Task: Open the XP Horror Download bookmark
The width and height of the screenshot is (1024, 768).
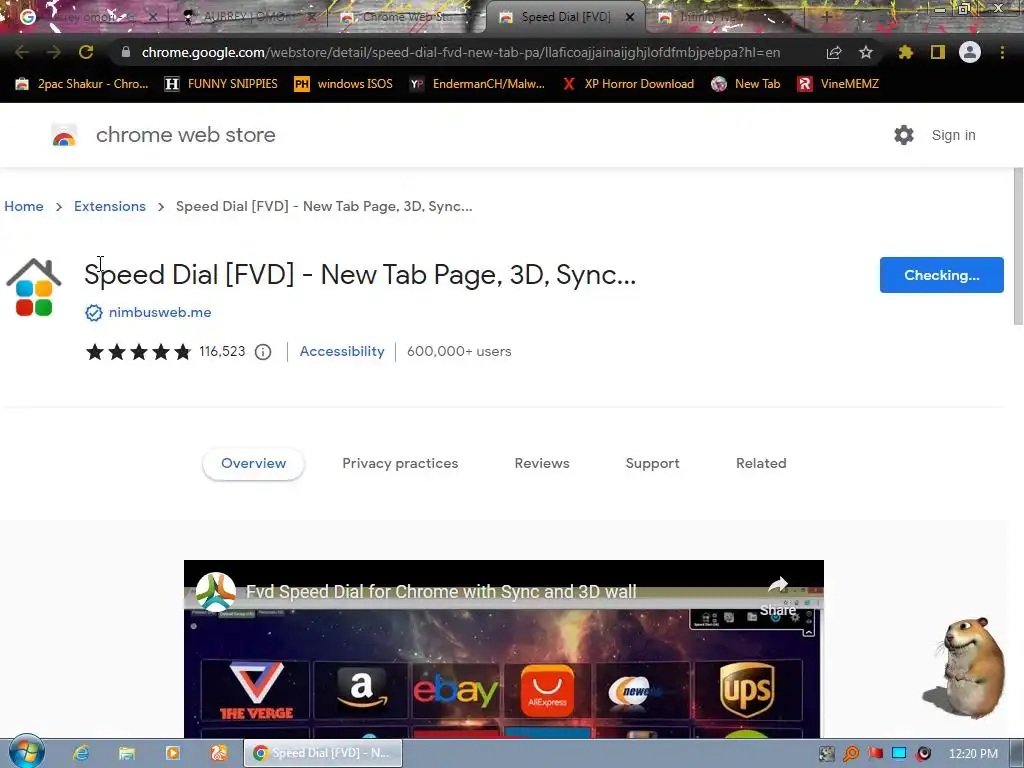Action: (628, 84)
